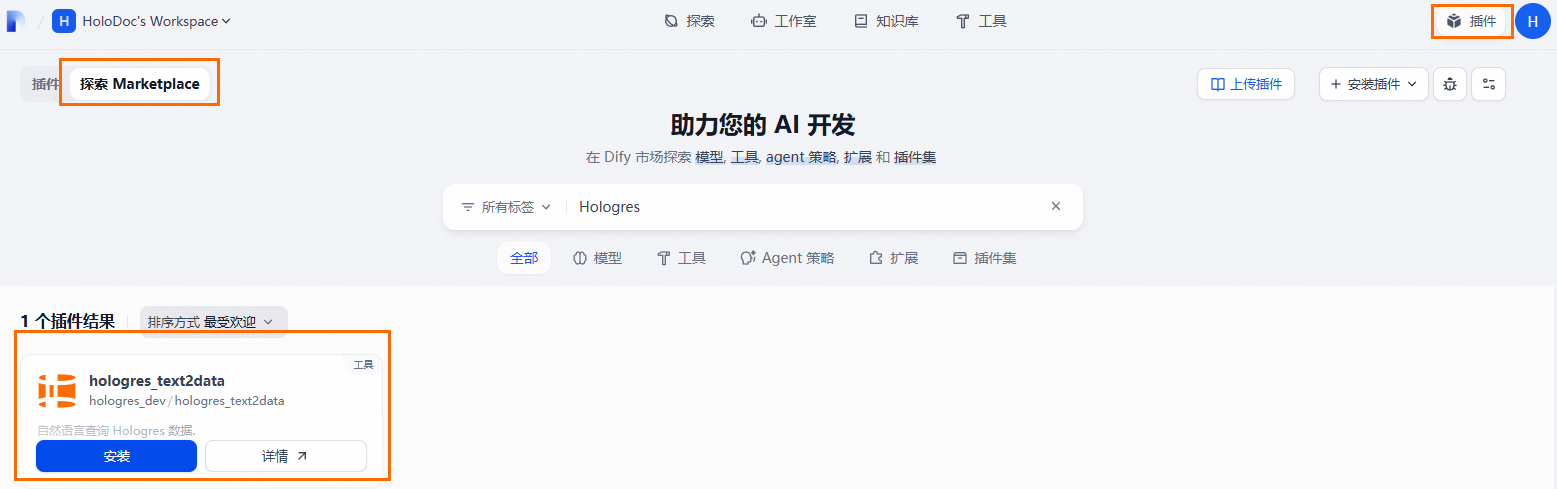Viewport: 1557px width, 489px height.
Task: Click the 插件集 link in the subtitle
Action: pos(915,158)
